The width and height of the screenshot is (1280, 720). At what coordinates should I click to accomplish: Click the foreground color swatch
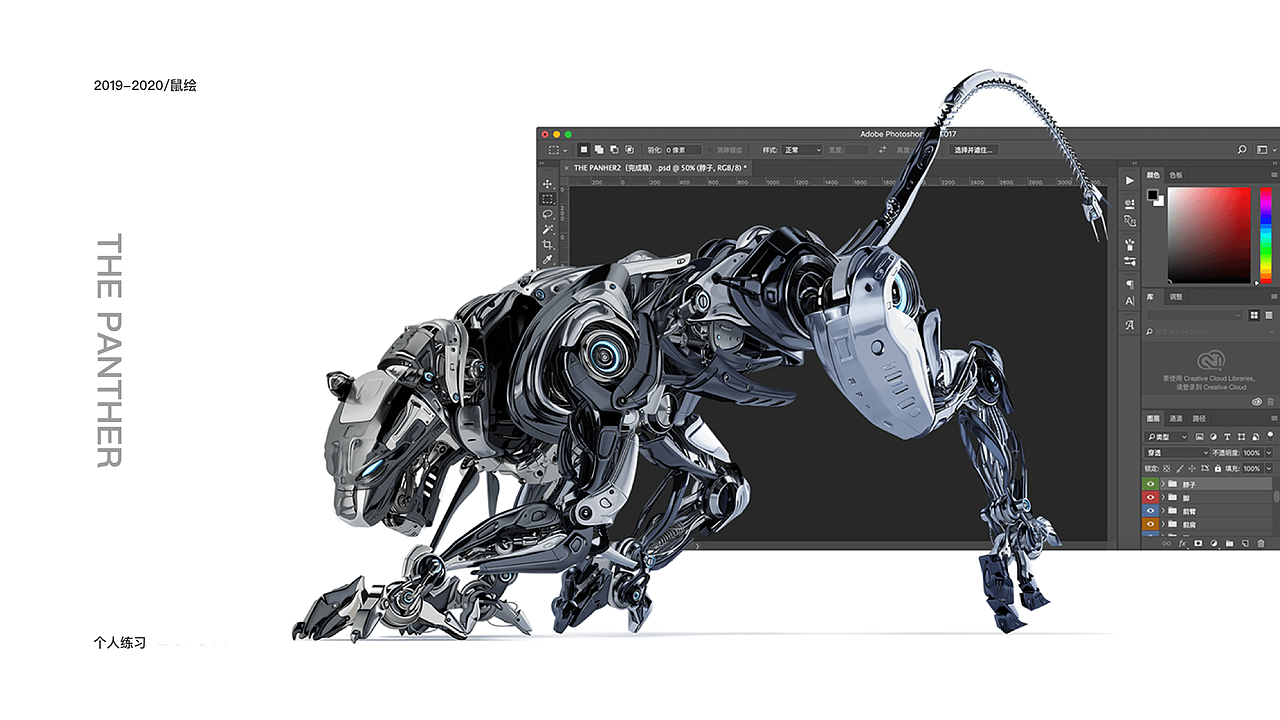(x=1151, y=193)
